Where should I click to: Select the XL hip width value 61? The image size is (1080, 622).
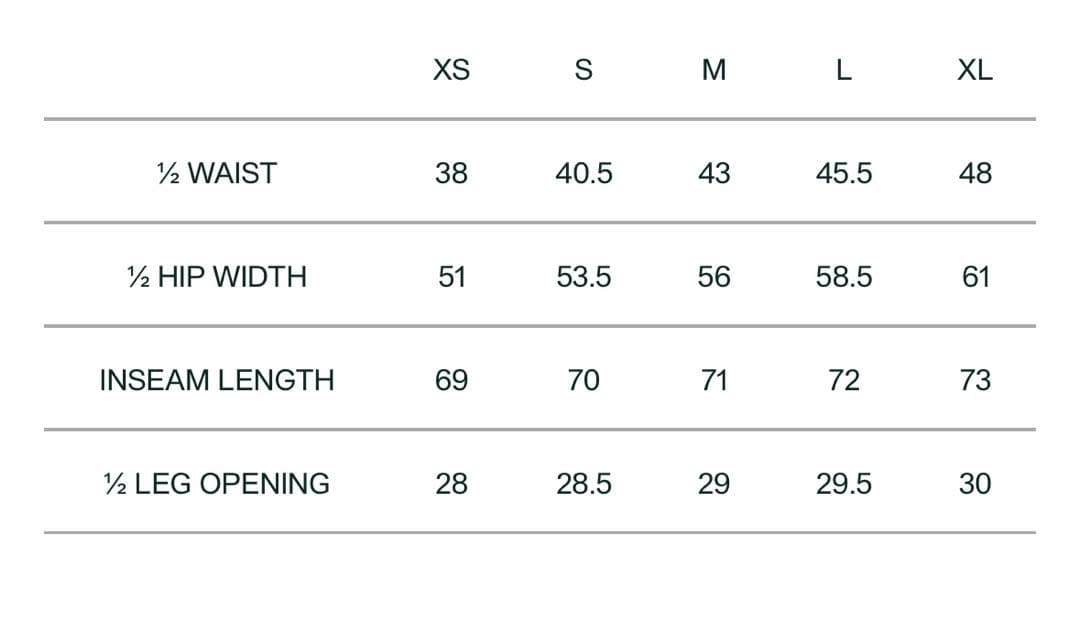(x=975, y=277)
